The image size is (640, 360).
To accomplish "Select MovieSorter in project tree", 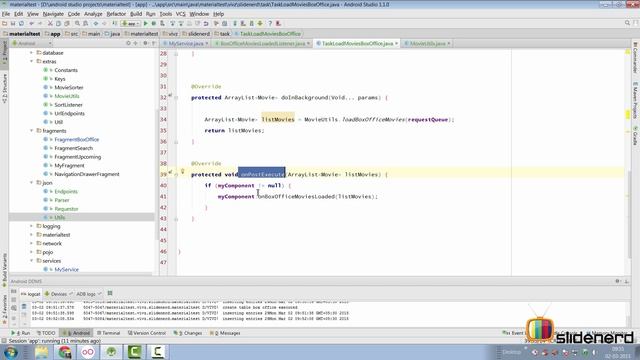I will pyautogui.click(x=69, y=87).
